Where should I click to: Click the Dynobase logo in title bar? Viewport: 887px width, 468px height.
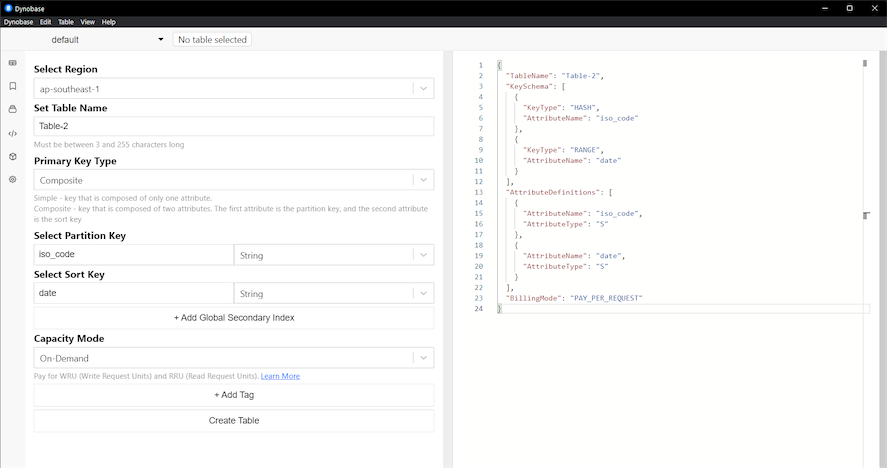coord(8,8)
